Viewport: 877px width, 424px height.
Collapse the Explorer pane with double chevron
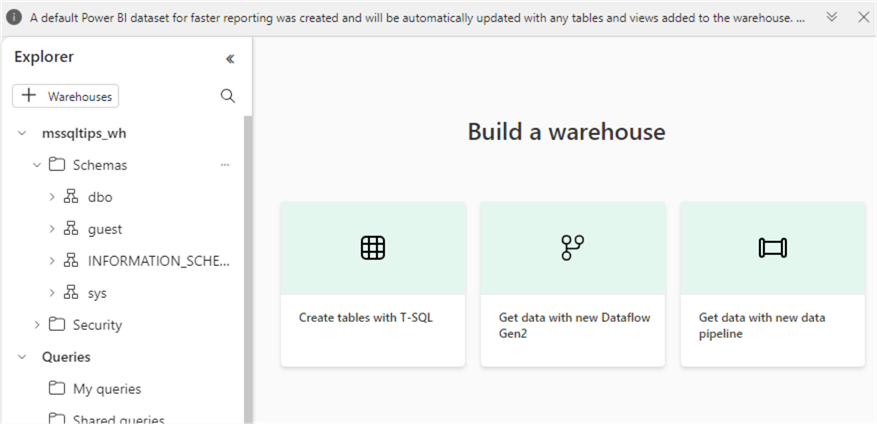pos(230,59)
